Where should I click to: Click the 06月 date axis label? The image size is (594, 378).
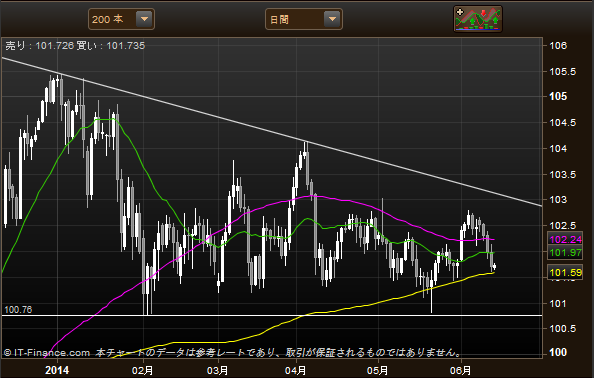click(461, 370)
